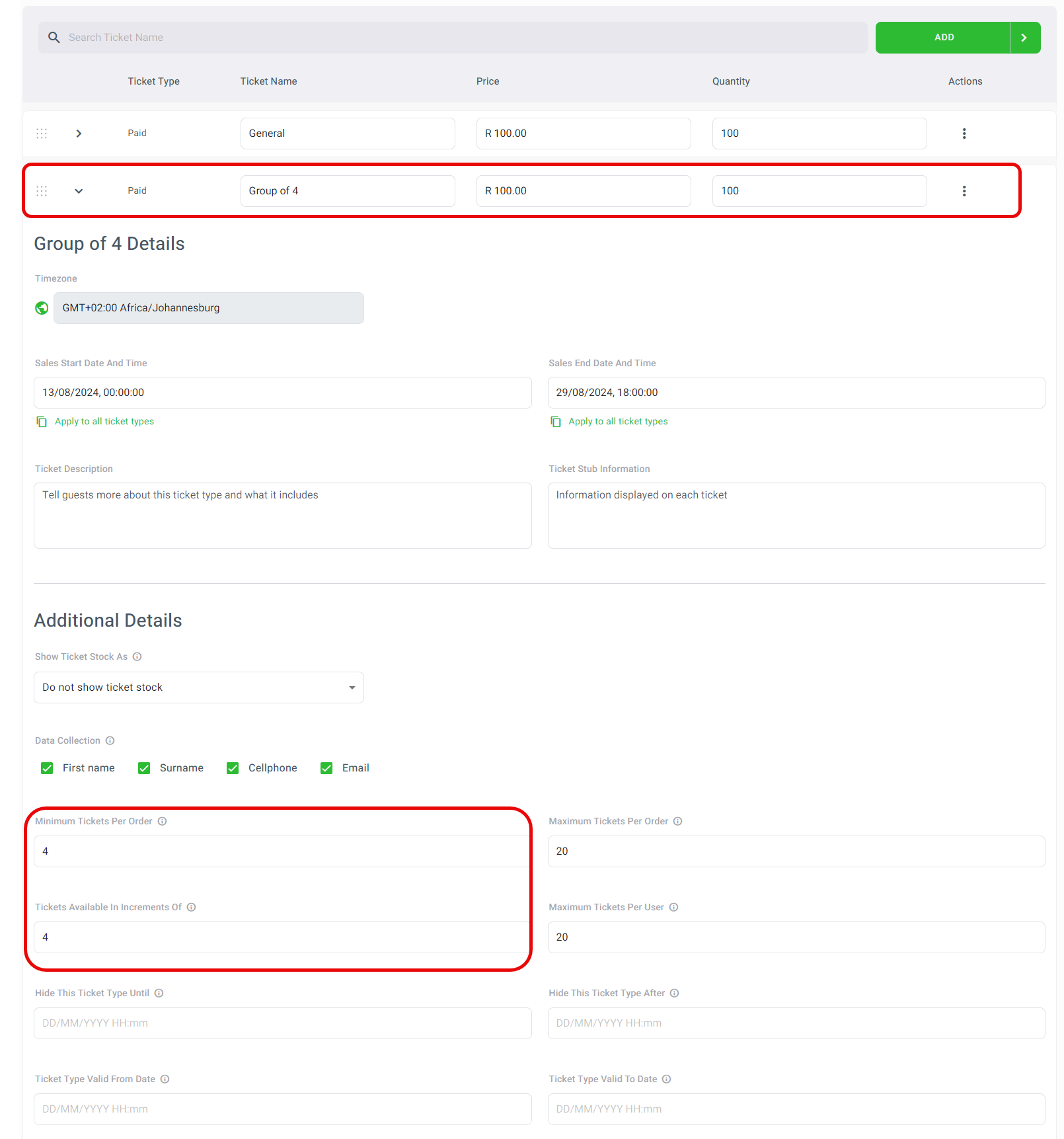
Task: Show info for Data Collection
Action: pos(110,741)
